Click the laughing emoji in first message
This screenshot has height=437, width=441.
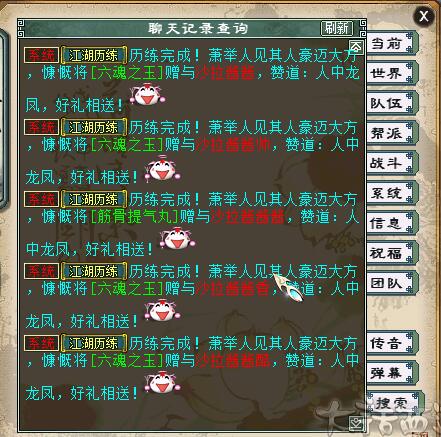tap(147, 95)
